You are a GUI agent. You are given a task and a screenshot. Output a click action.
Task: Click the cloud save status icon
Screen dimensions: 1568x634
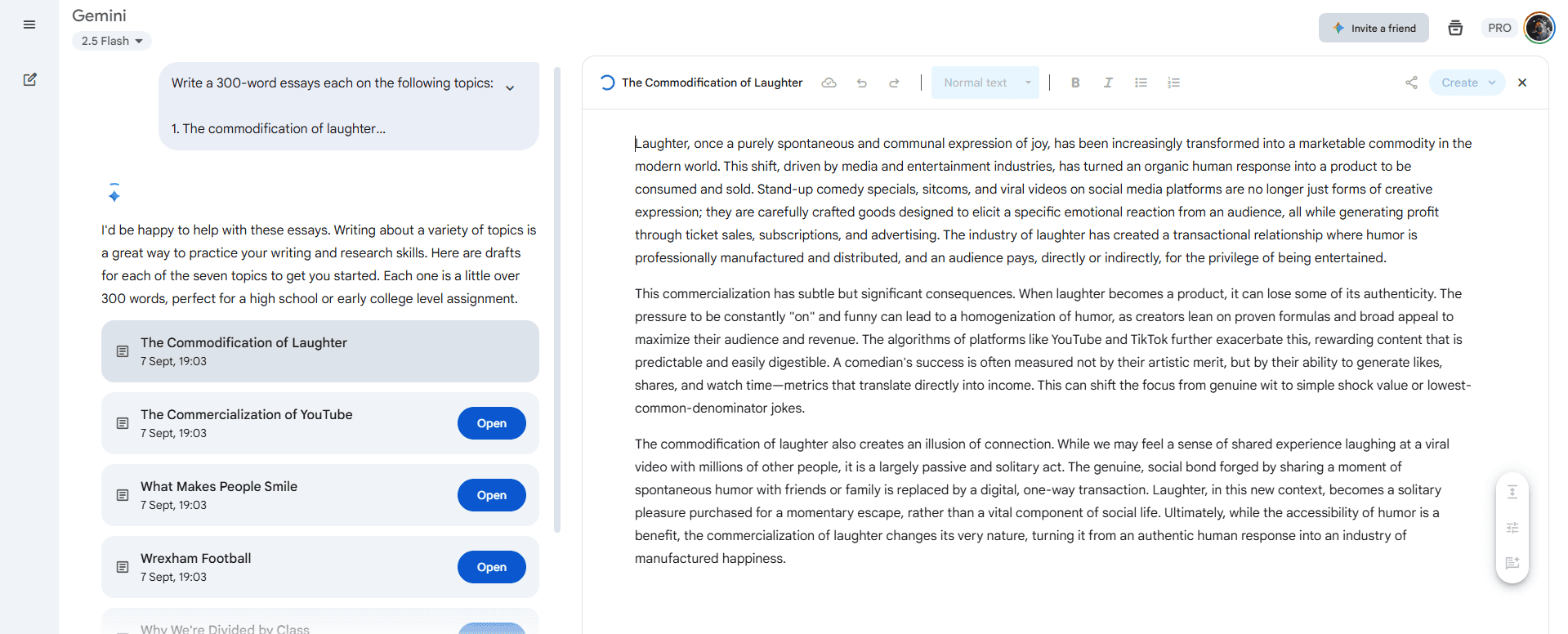(829, 83)
